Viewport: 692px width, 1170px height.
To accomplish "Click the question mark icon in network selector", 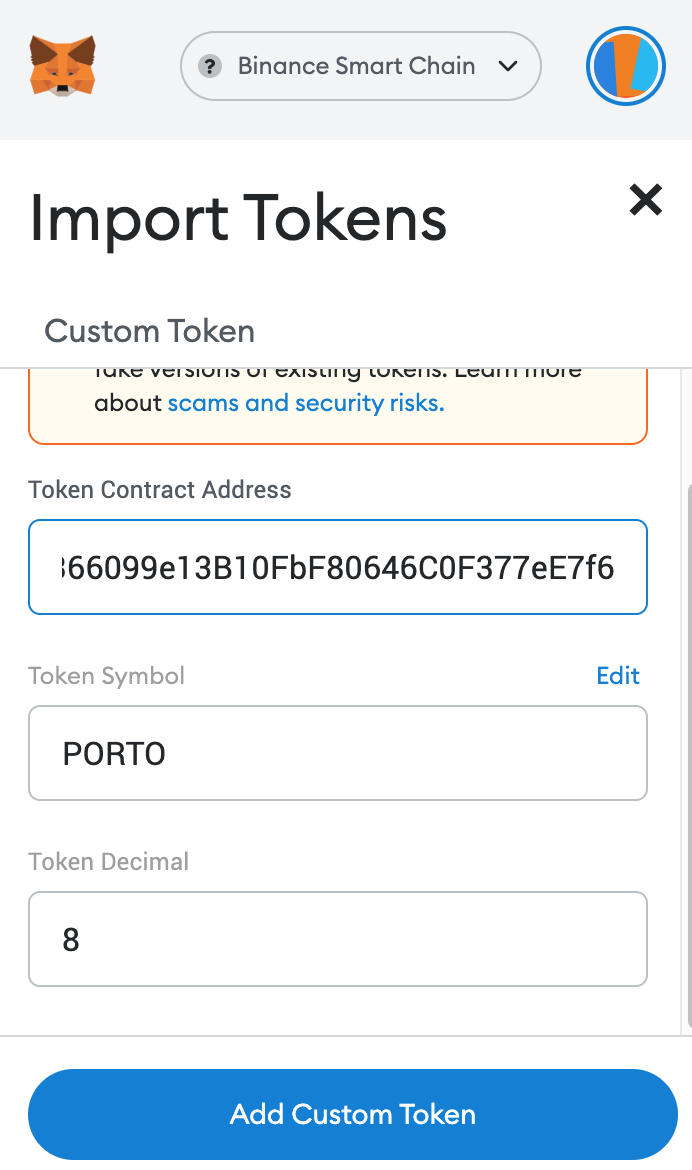I will [209, 66].
